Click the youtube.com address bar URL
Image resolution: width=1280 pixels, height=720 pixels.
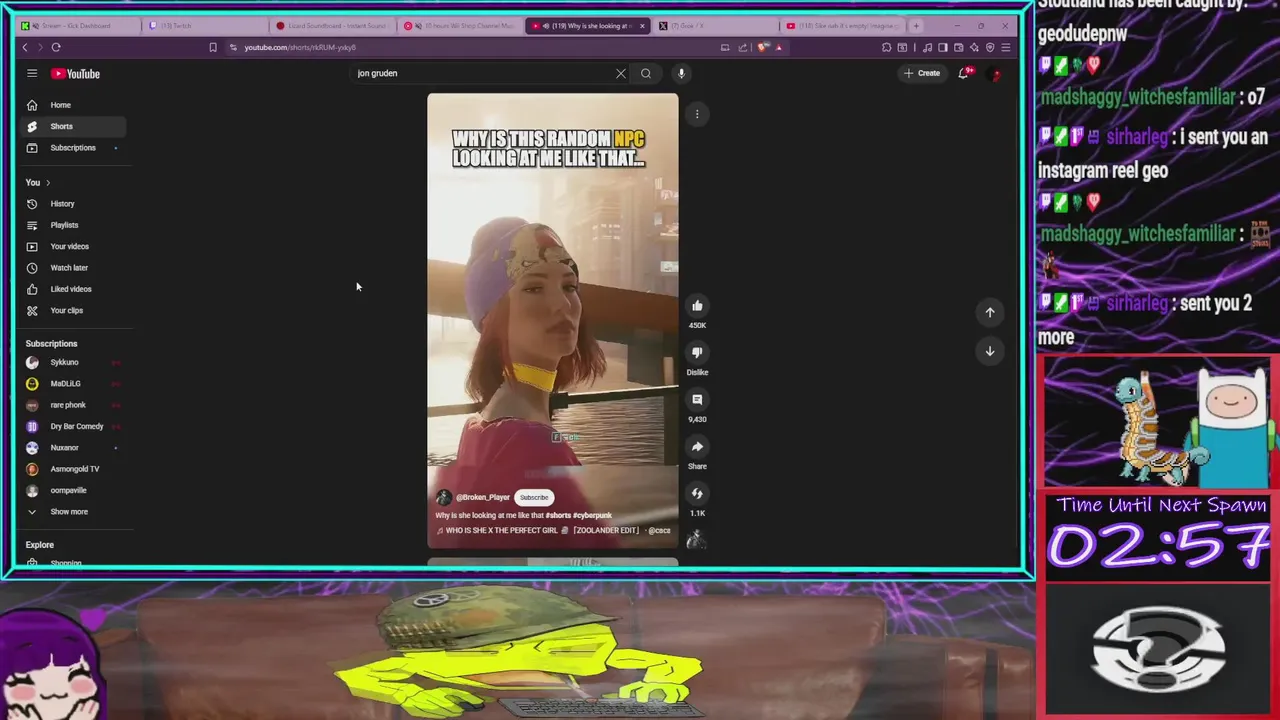click(300, 47)
